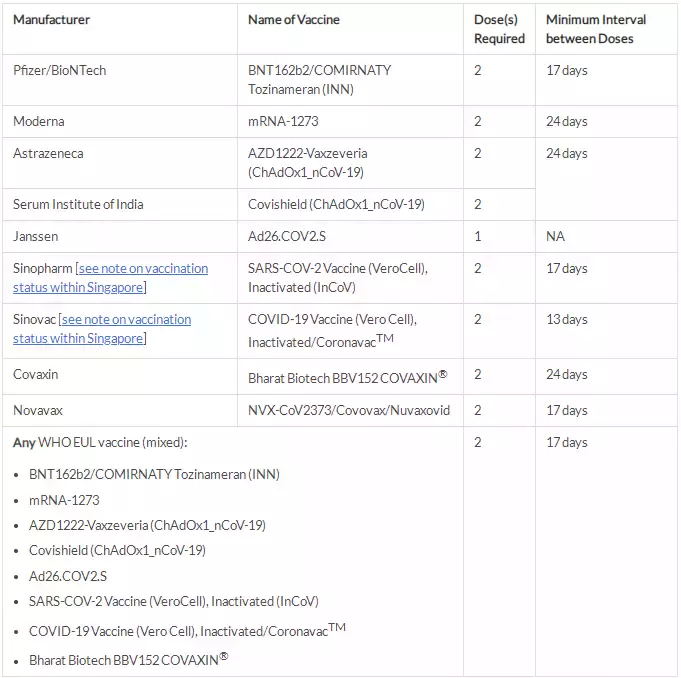The height and width of the screenshot is (678, 681).
Task: Click the Serum Institute of India cell
Action: pyautogui.click(x=78, y=205)
